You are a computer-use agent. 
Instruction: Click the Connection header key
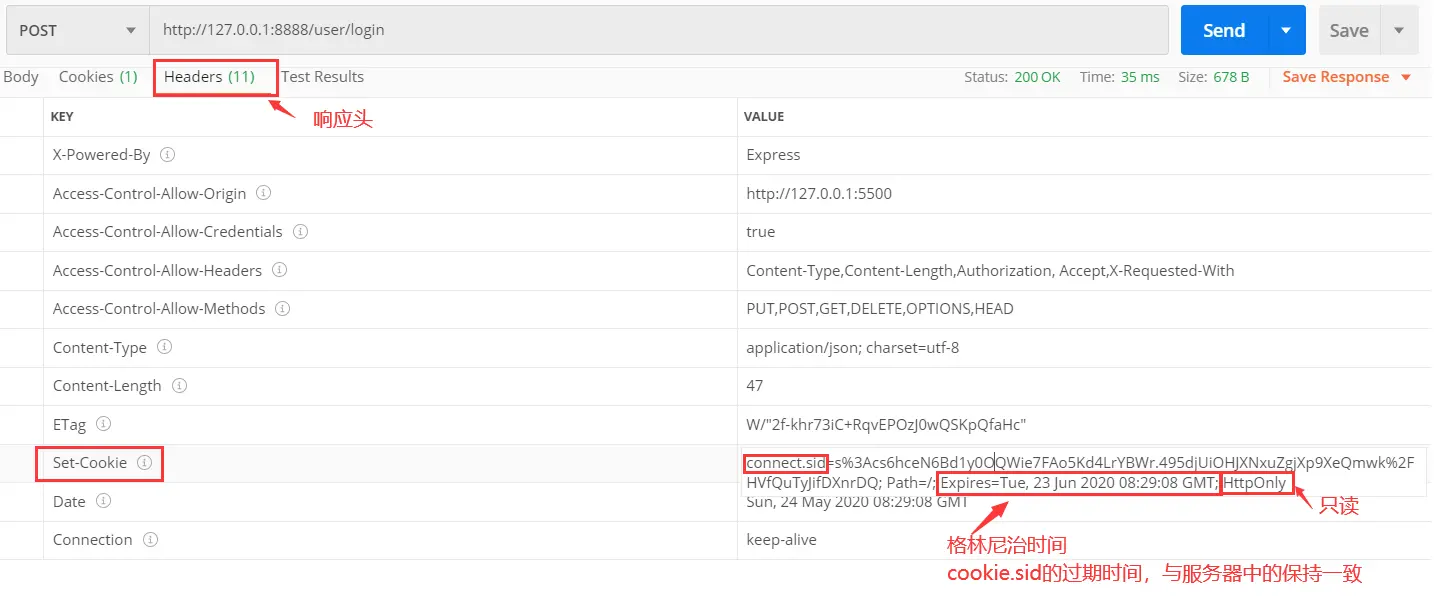click(93, 540)
